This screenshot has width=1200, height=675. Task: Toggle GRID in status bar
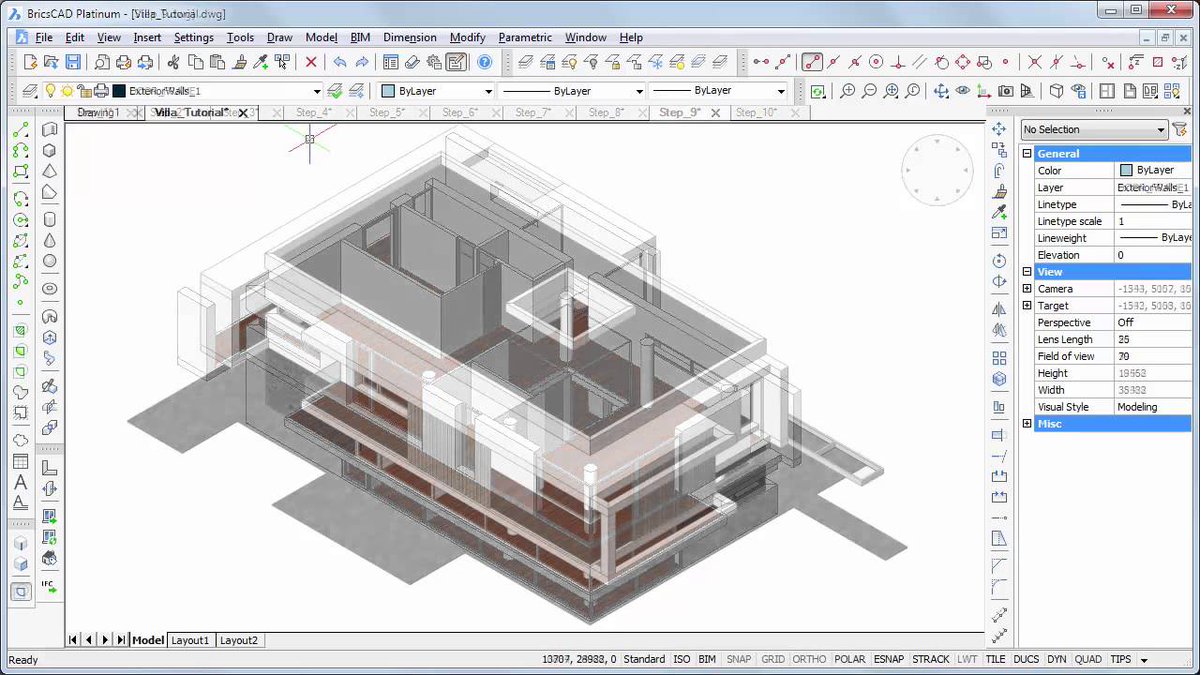click(x=773, y=659)
